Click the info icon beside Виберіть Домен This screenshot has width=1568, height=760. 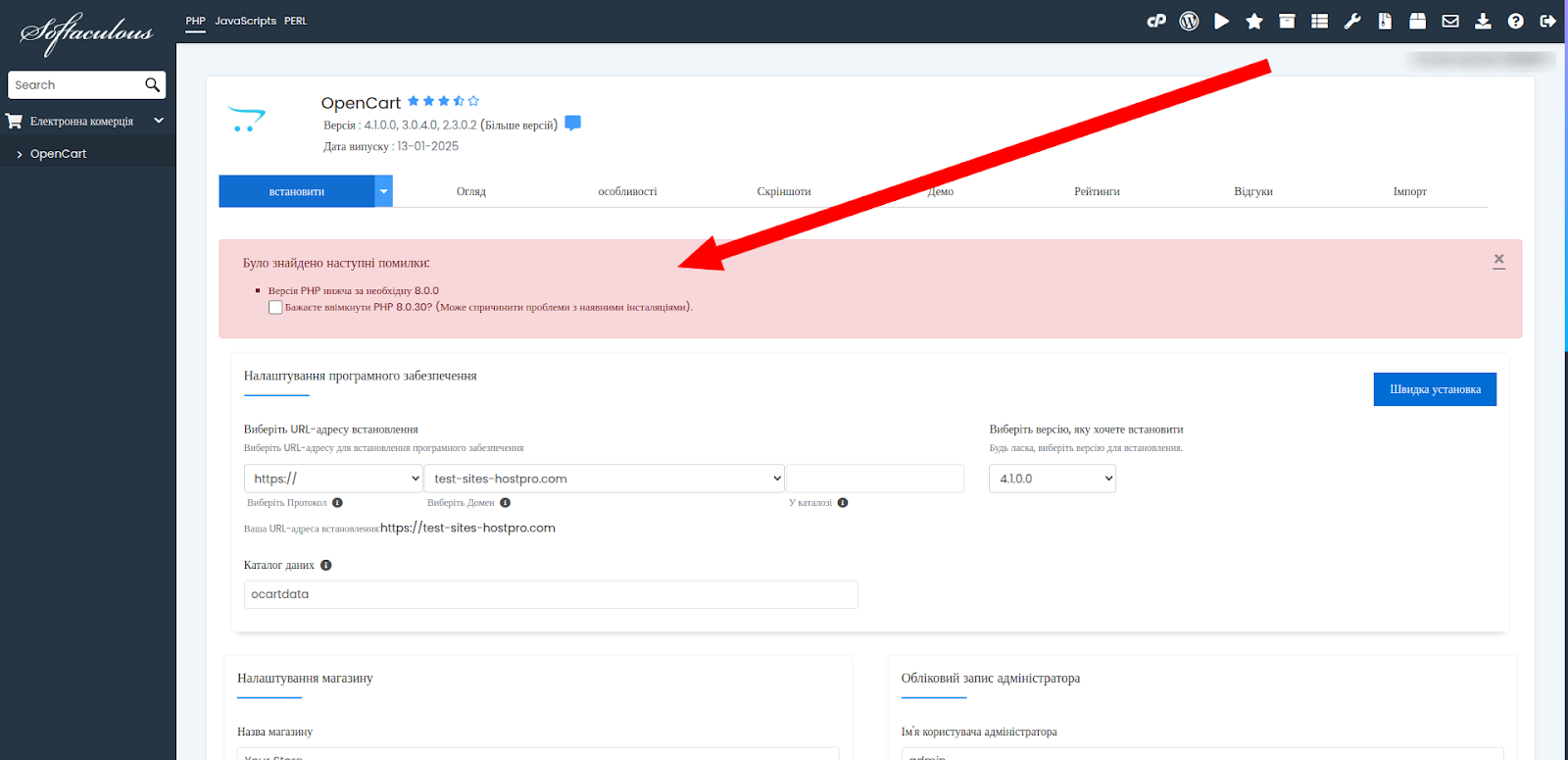point(506,502)
